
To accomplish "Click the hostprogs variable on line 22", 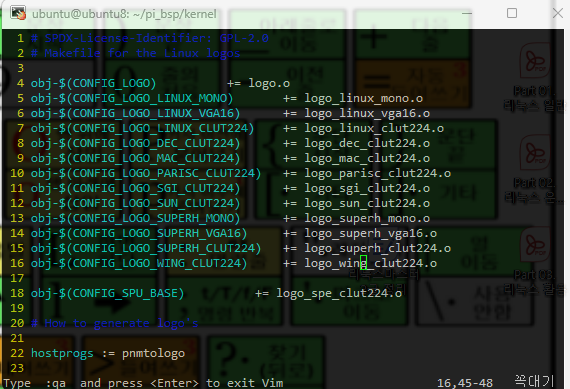I will coord(62,353).
